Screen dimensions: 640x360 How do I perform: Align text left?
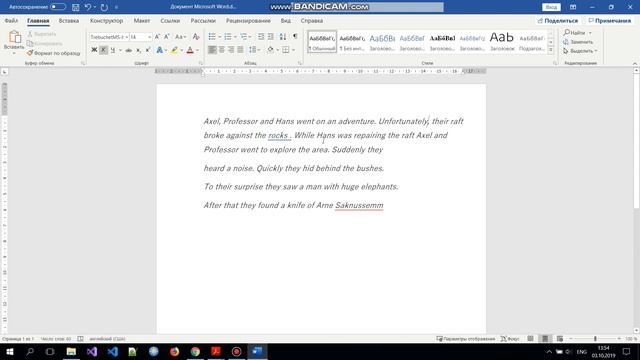tap(212, 50)
